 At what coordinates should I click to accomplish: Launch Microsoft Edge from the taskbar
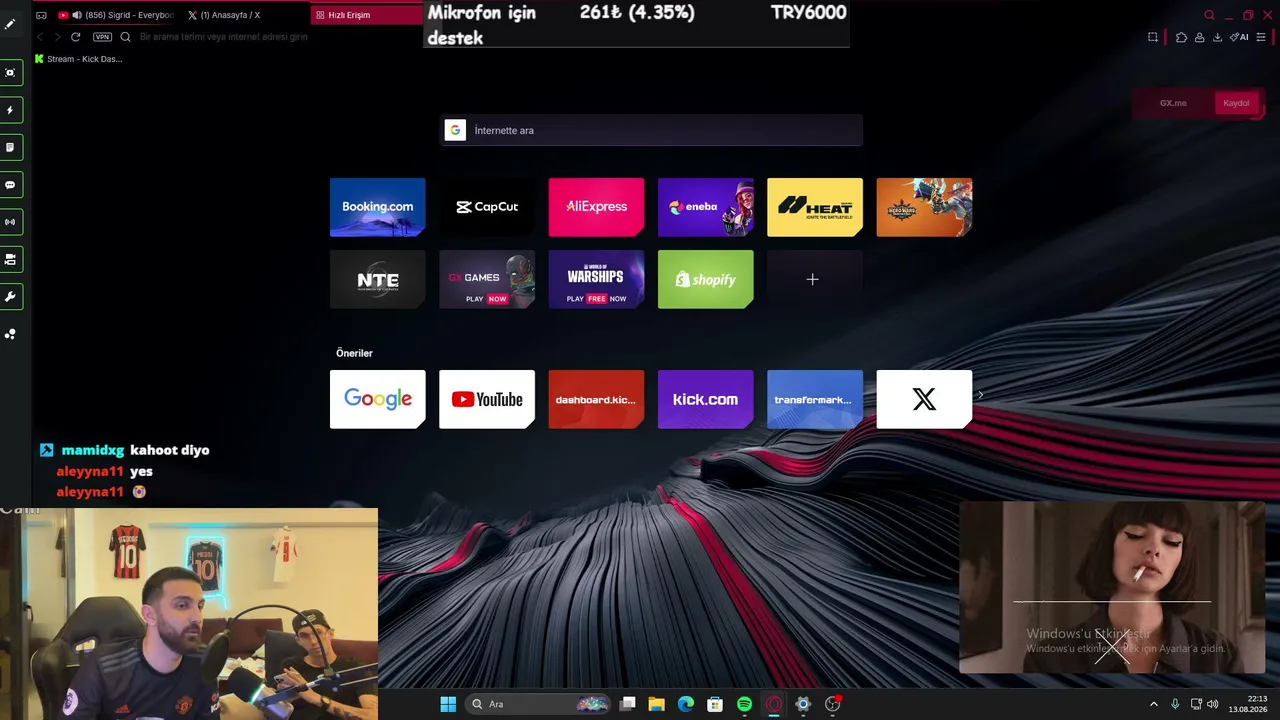click(685, 704)
